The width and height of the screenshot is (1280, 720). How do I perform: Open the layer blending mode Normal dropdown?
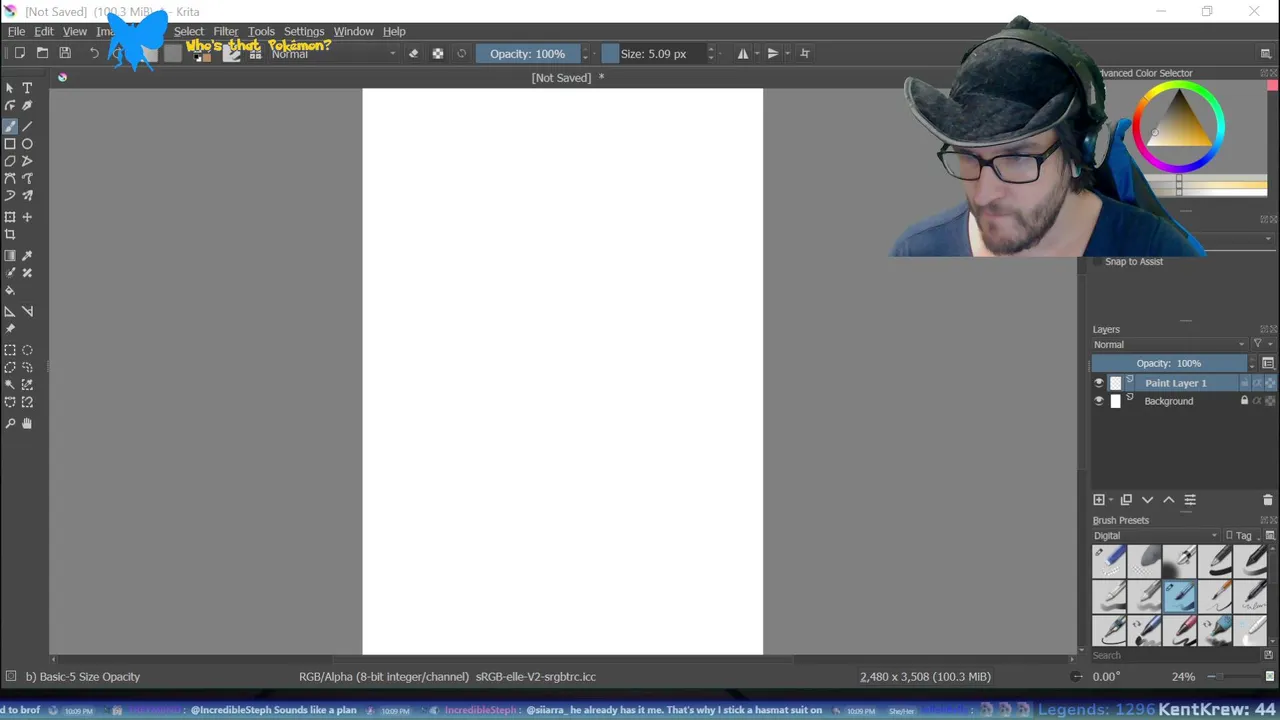click(x=1169, y=345)
